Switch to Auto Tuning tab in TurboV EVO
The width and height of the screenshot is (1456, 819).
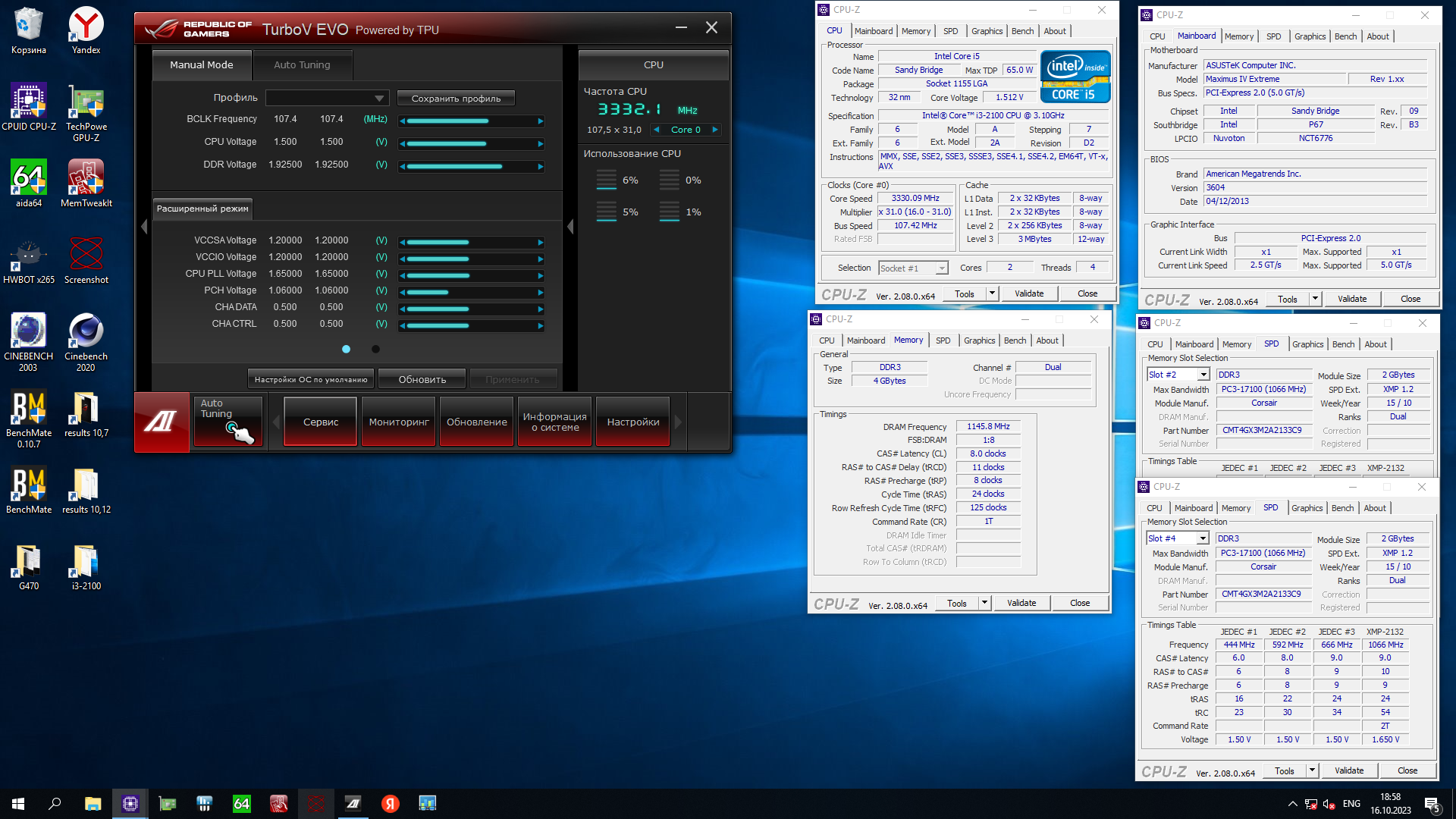(302, 65)
